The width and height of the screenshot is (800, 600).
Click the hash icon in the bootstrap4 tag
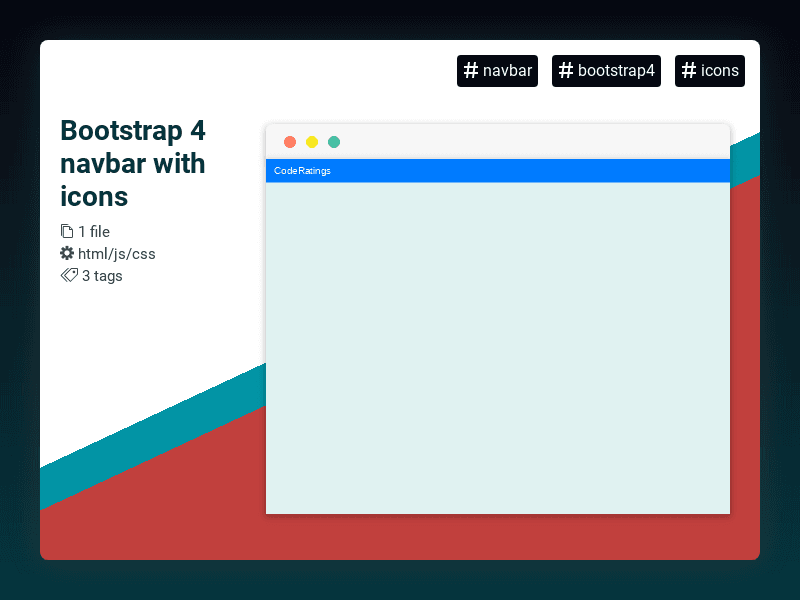tap(565, 71)
